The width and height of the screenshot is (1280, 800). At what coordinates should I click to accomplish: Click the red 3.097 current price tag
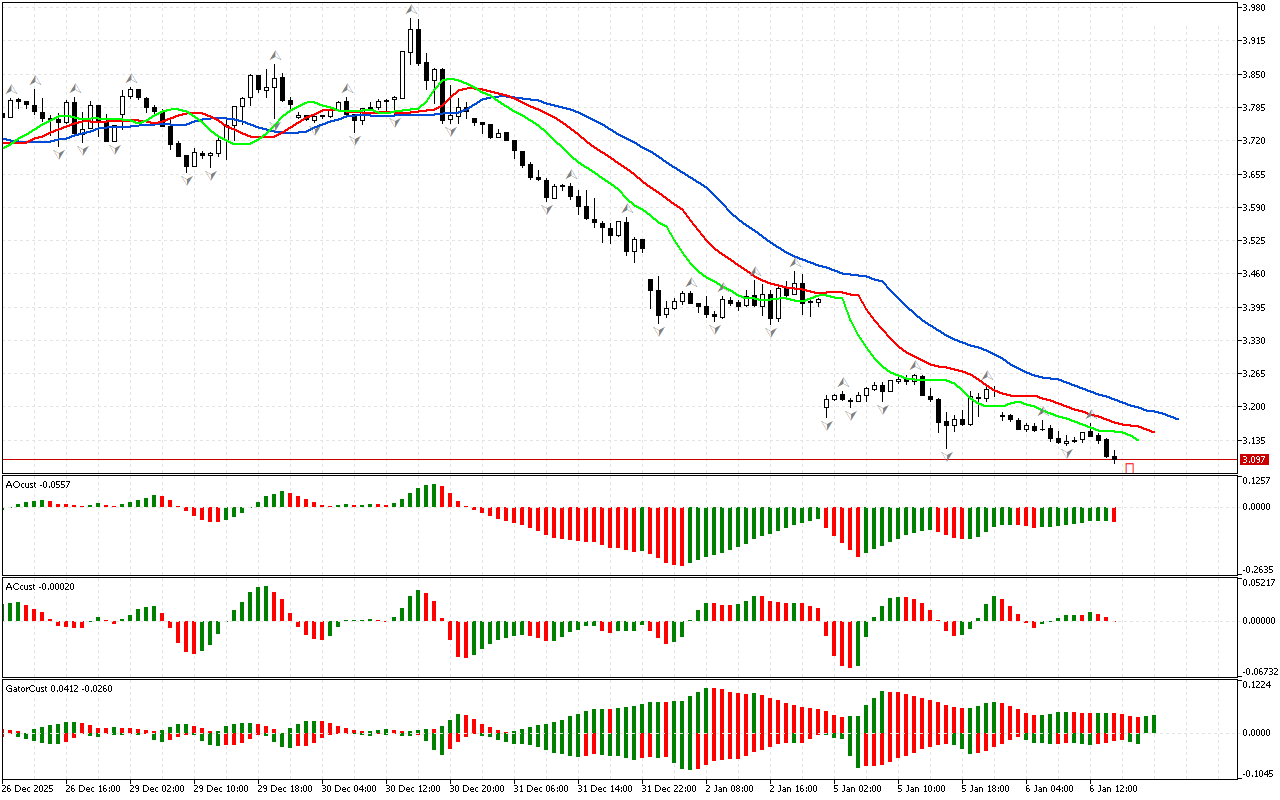tap(1253, 460)
